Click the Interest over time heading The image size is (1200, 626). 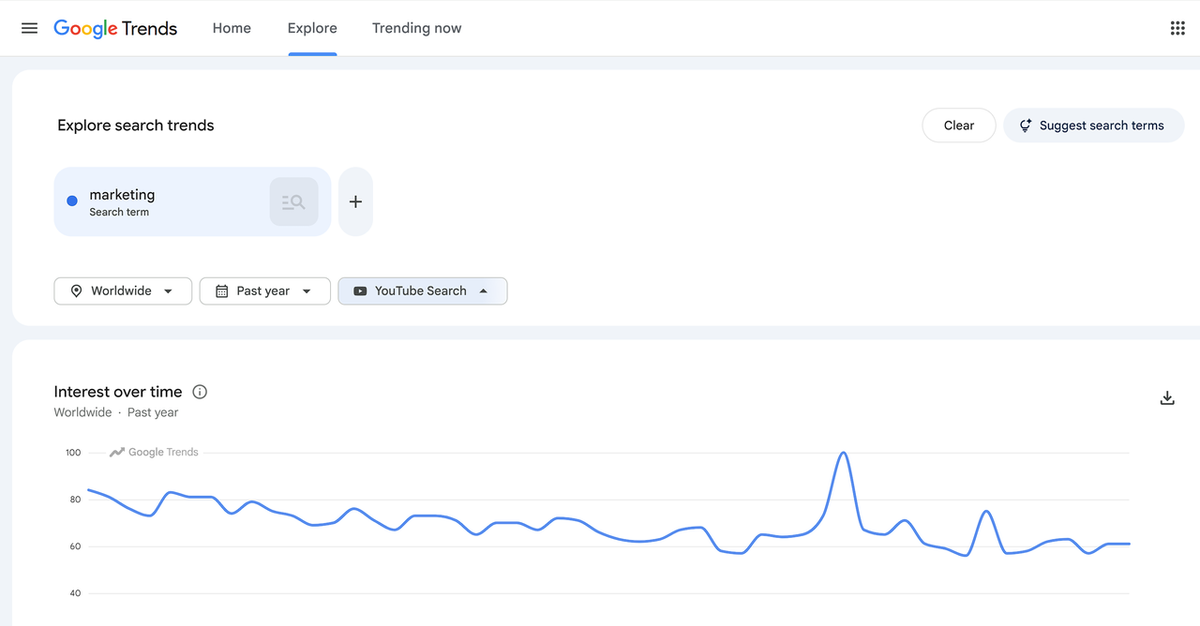tap(118, 392)
